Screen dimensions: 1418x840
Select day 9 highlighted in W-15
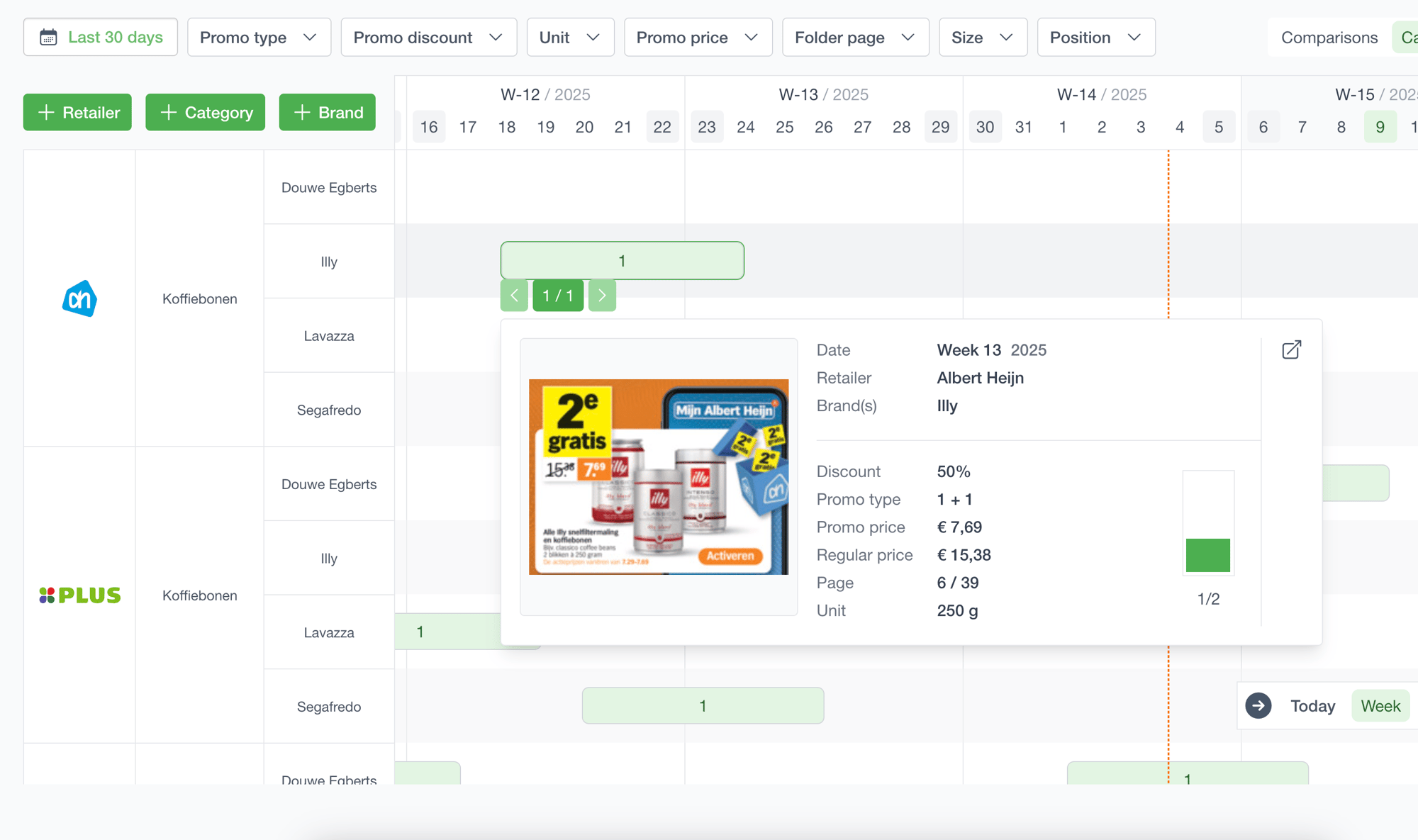(1380, 127)
